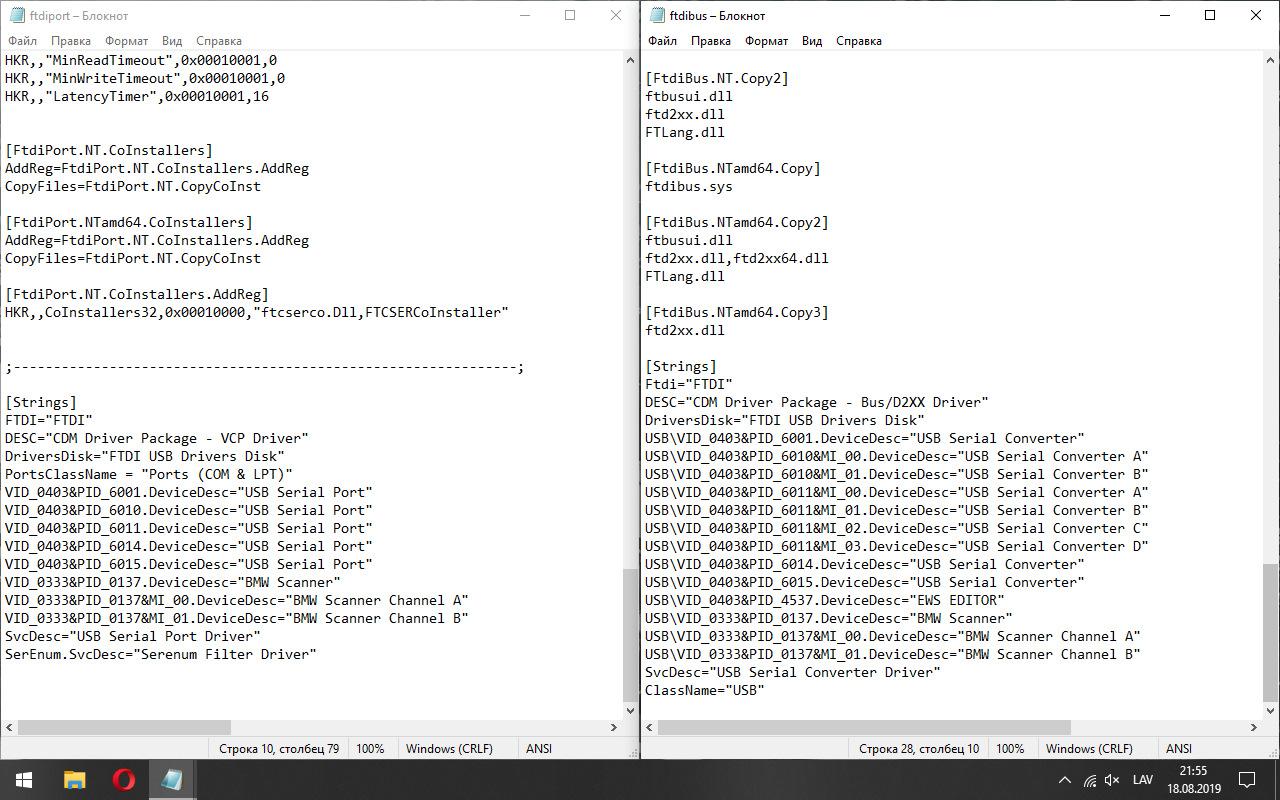The height and width of the screenshot is (800, 1280).
Task: Open File Explorer from the taskbar
Action: 75,779
